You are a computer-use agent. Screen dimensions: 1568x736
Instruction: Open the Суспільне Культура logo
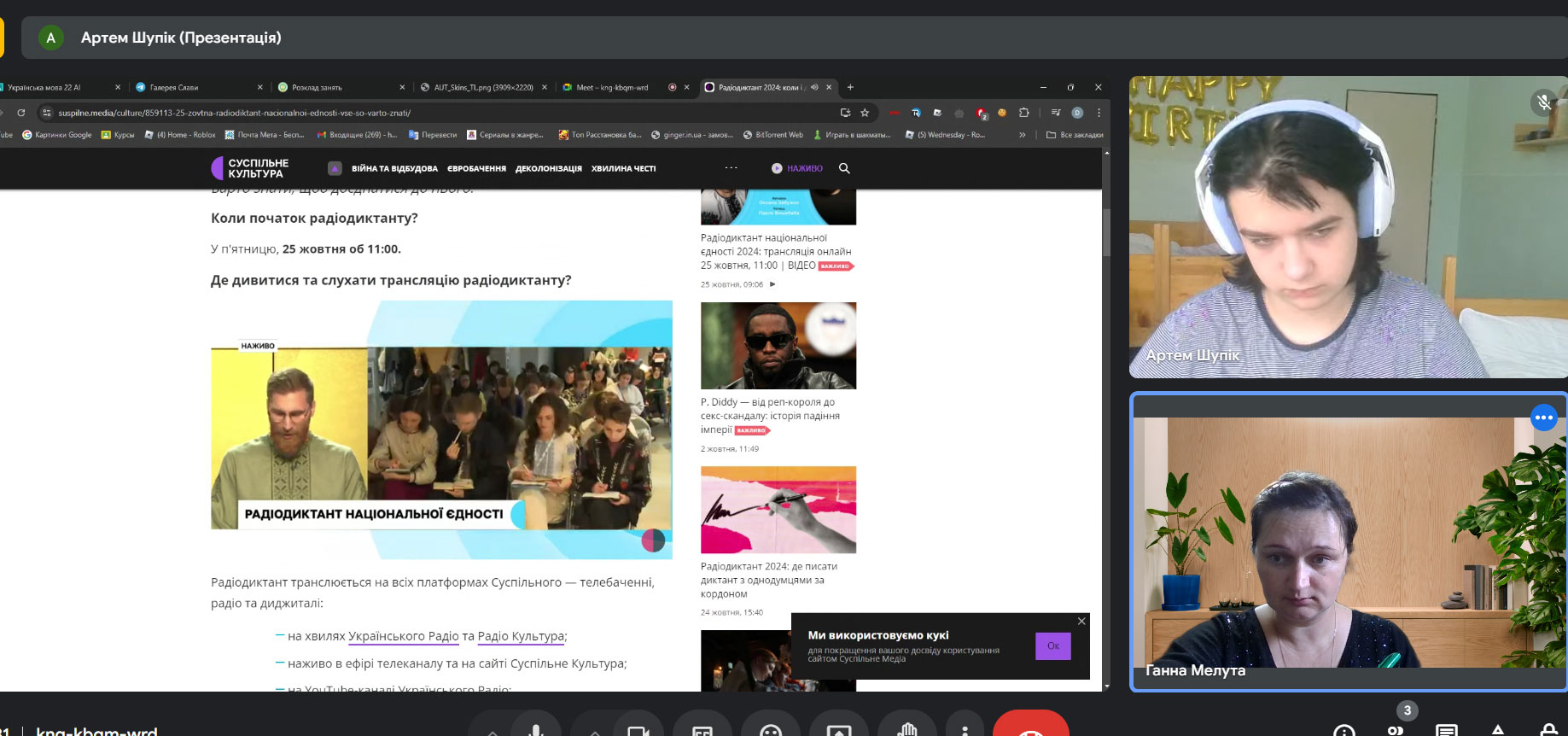(x=250, y=168)
